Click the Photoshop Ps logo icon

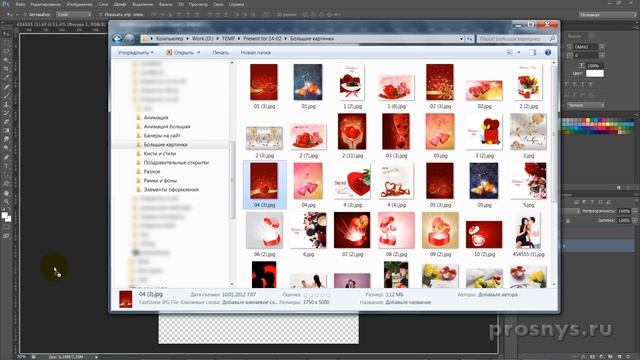coord(6,4)
